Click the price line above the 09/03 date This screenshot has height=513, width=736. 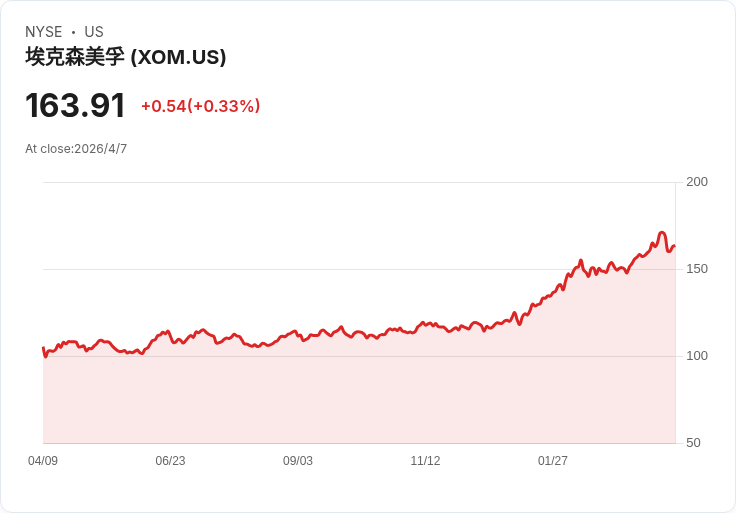tap(298, 334)
